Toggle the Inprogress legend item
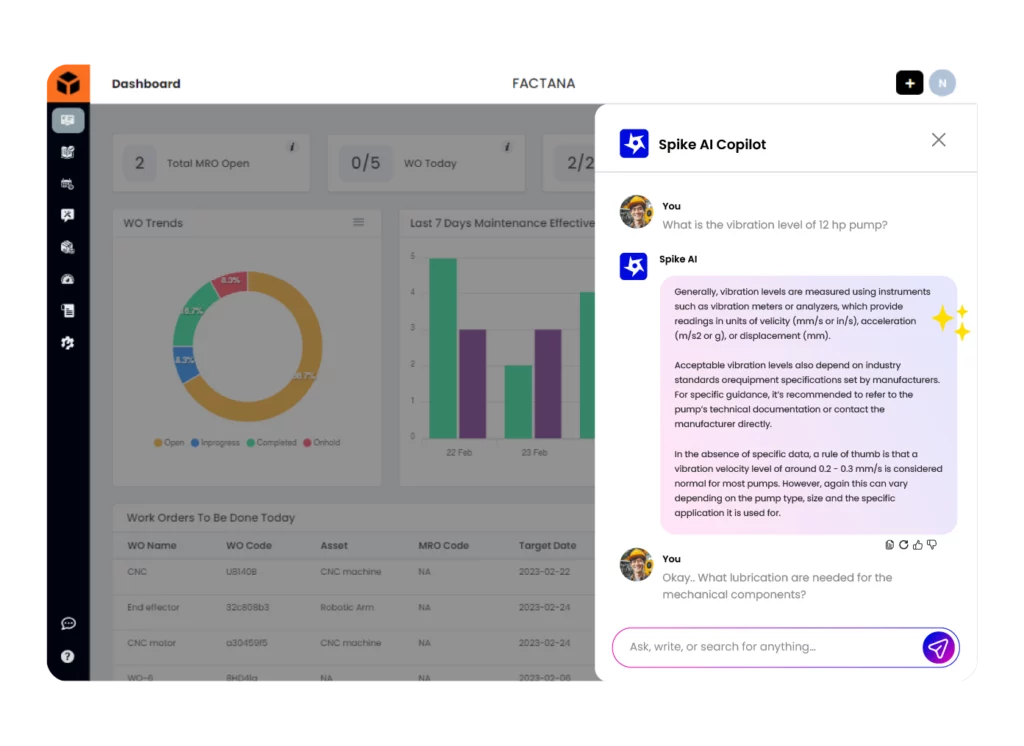Viewport: 1024px width, 746px height. [216, 442]
